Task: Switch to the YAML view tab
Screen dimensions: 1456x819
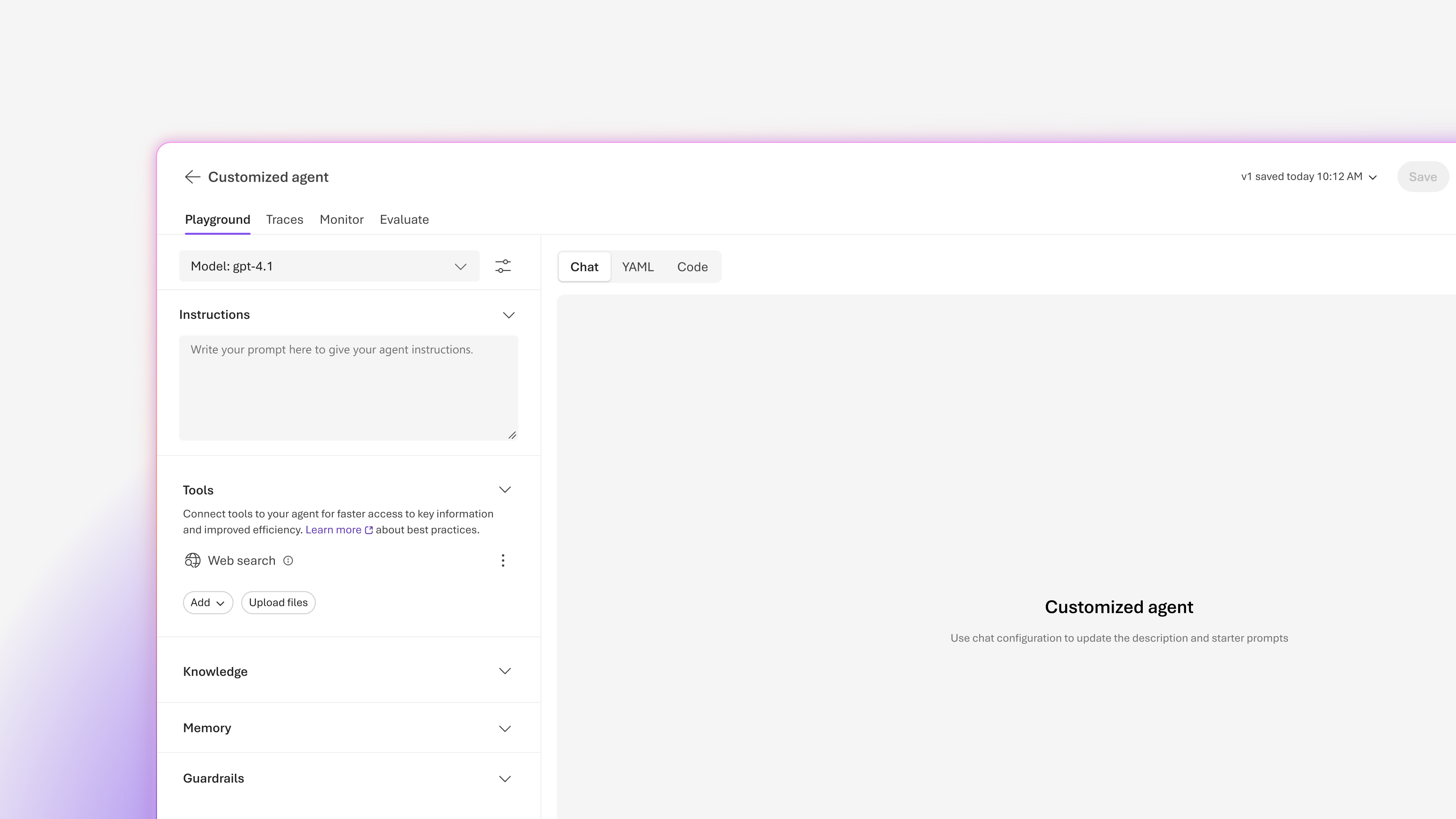Action: tap(637, 267)
